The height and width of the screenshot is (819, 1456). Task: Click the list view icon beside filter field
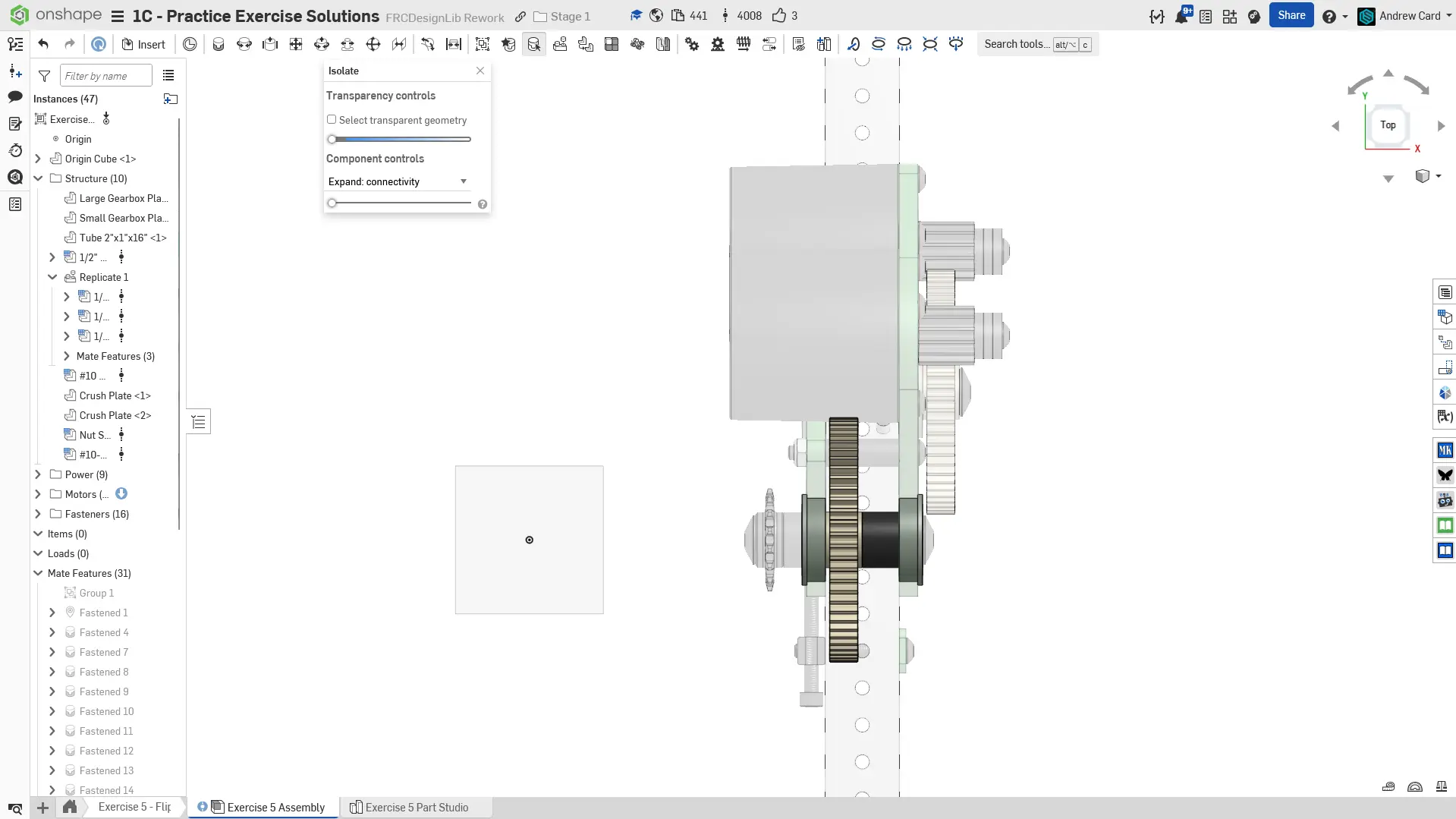[168, 76]
